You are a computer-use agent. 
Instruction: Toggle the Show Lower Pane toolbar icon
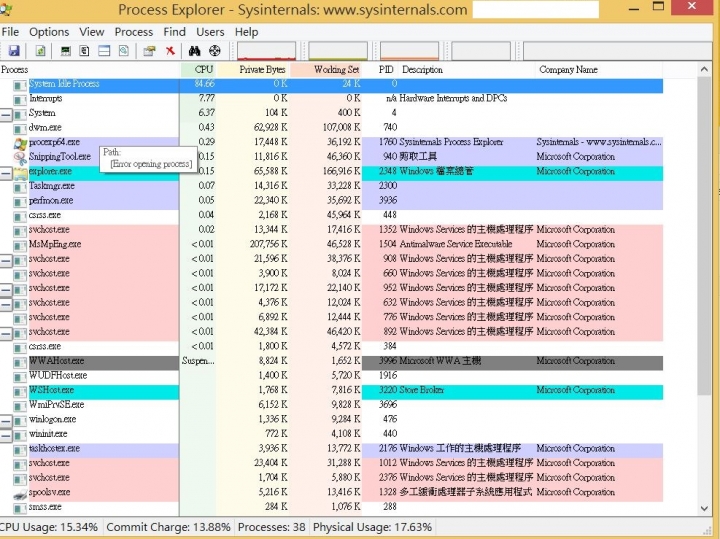pyautogui.click(x=104, y=51)
